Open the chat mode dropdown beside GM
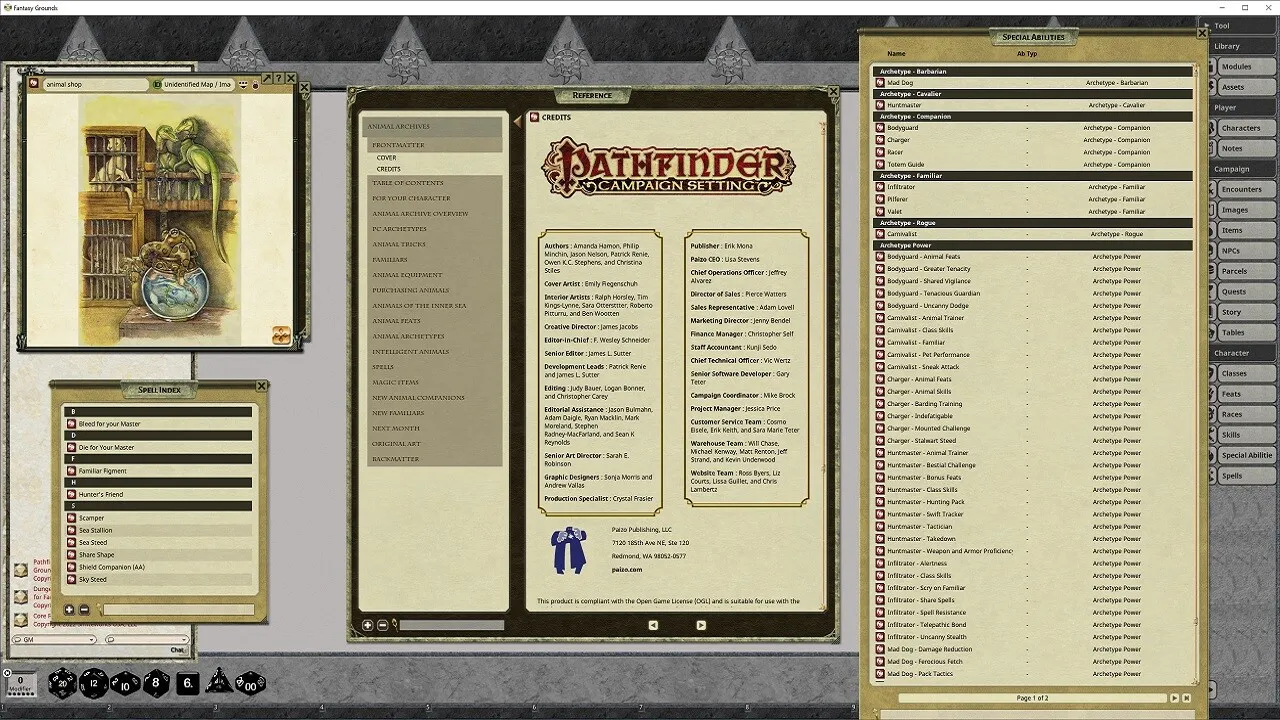The image size is (1280, 720). pyautogui.click(x=146, y=639)
